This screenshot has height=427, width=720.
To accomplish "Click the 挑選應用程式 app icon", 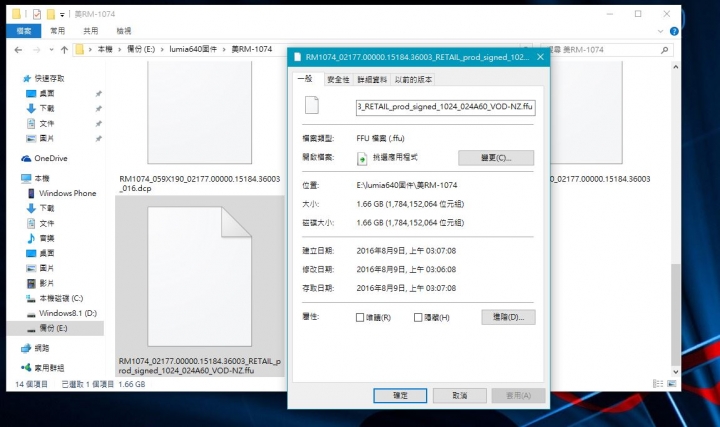I will (362, 158).
